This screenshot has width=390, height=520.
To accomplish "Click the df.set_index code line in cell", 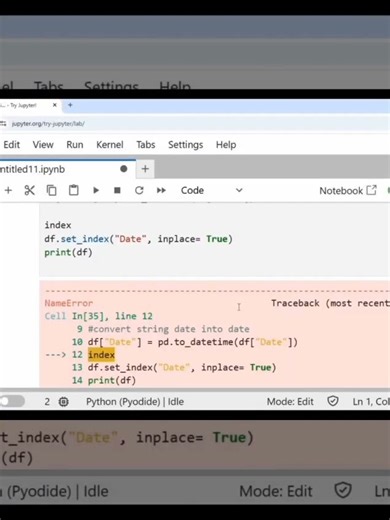I will tap(138, 239).
